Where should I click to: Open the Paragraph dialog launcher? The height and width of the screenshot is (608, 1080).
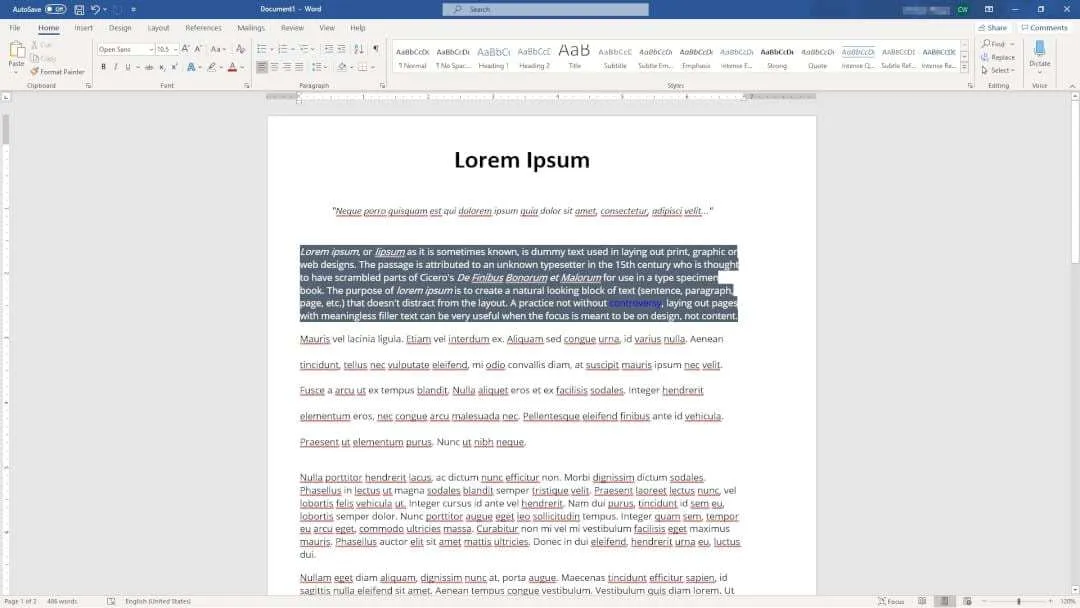[x=382, y=86]
